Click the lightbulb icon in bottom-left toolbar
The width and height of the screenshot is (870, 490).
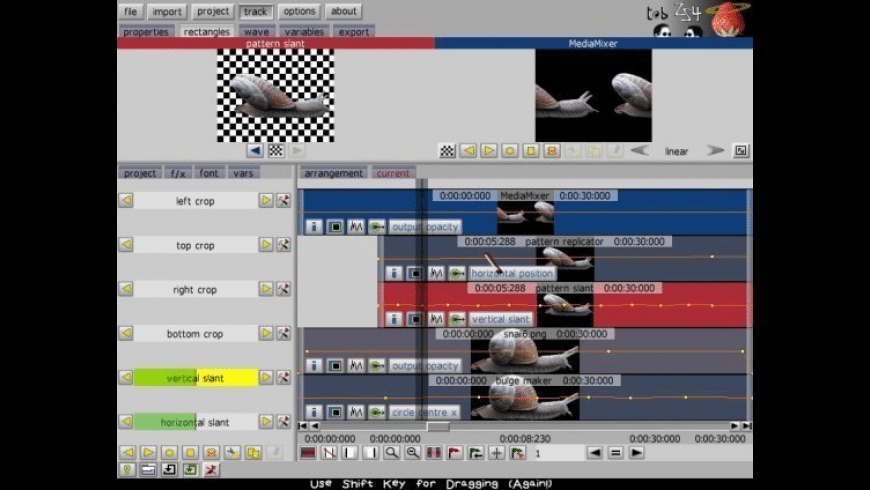[127, 469]
